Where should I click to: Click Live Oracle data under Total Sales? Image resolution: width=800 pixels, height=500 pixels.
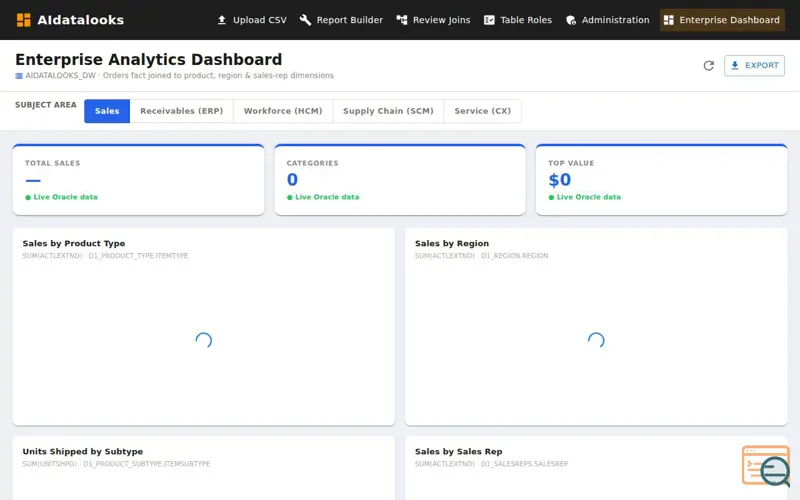point(61,197)
